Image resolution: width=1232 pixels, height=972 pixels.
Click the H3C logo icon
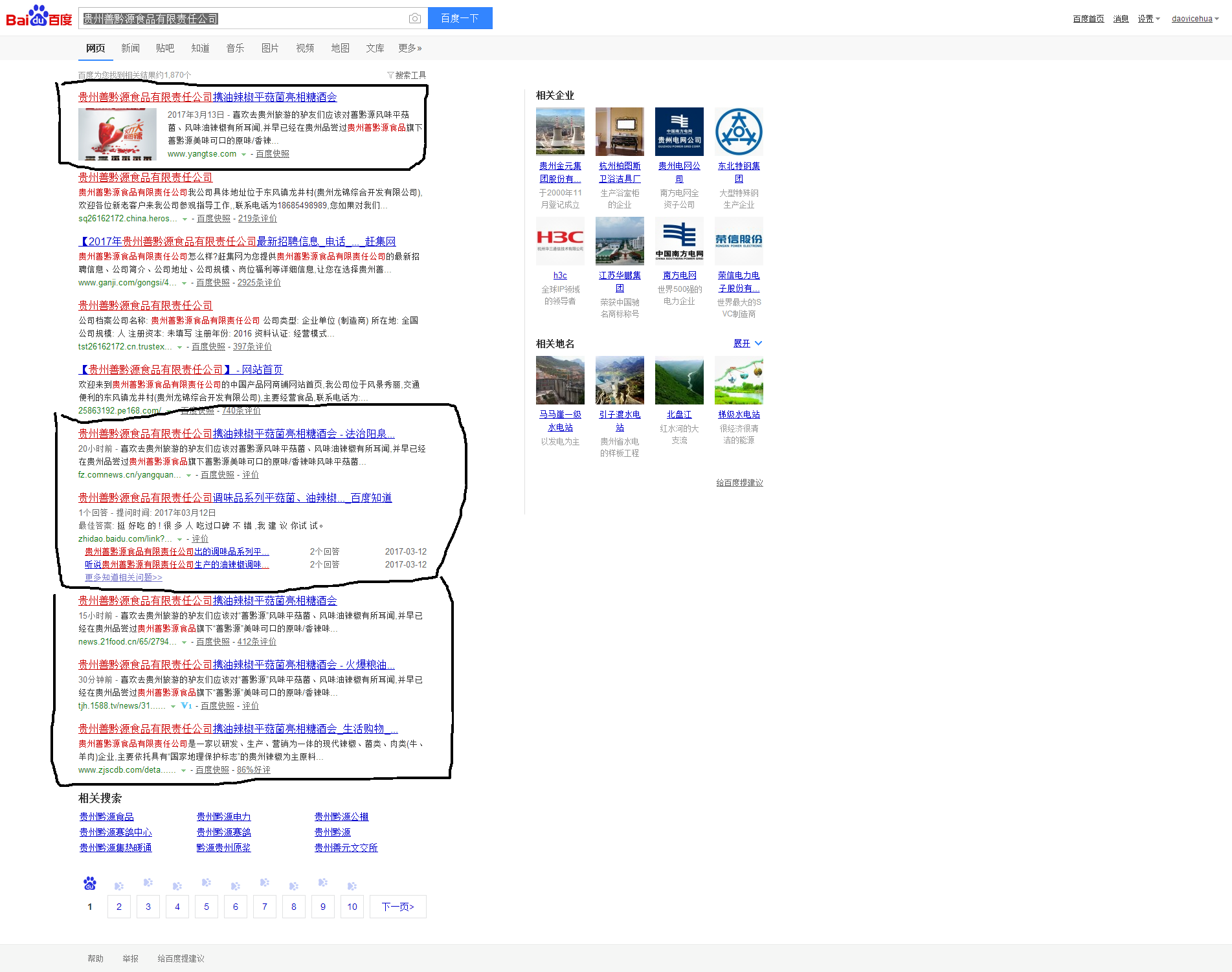(x=560, y=241)
